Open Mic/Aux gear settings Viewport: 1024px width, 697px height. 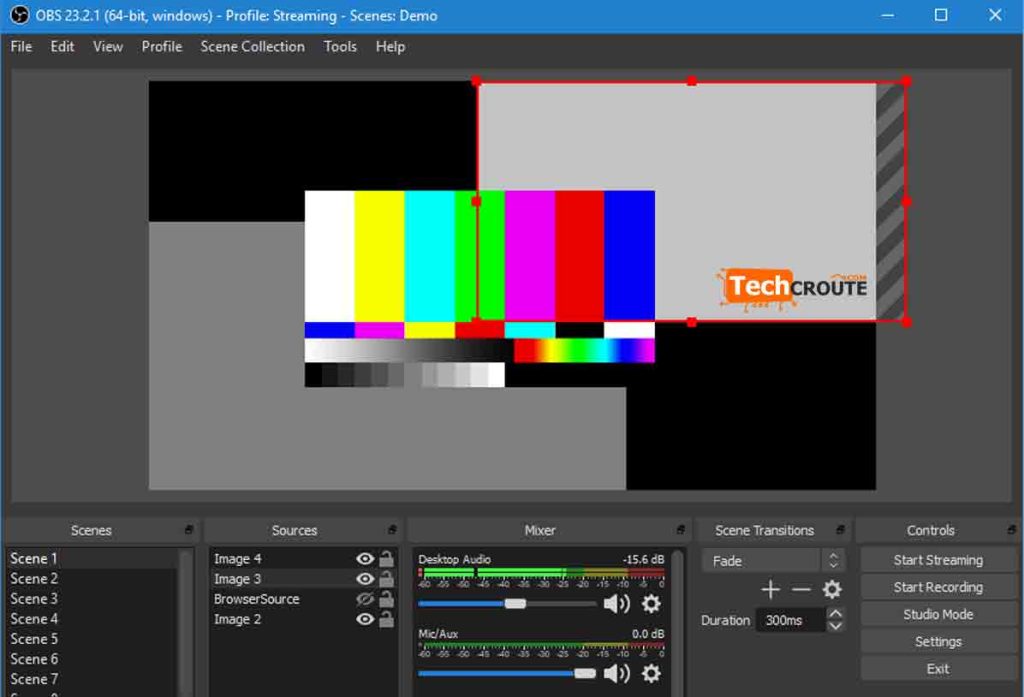(650, 673)
